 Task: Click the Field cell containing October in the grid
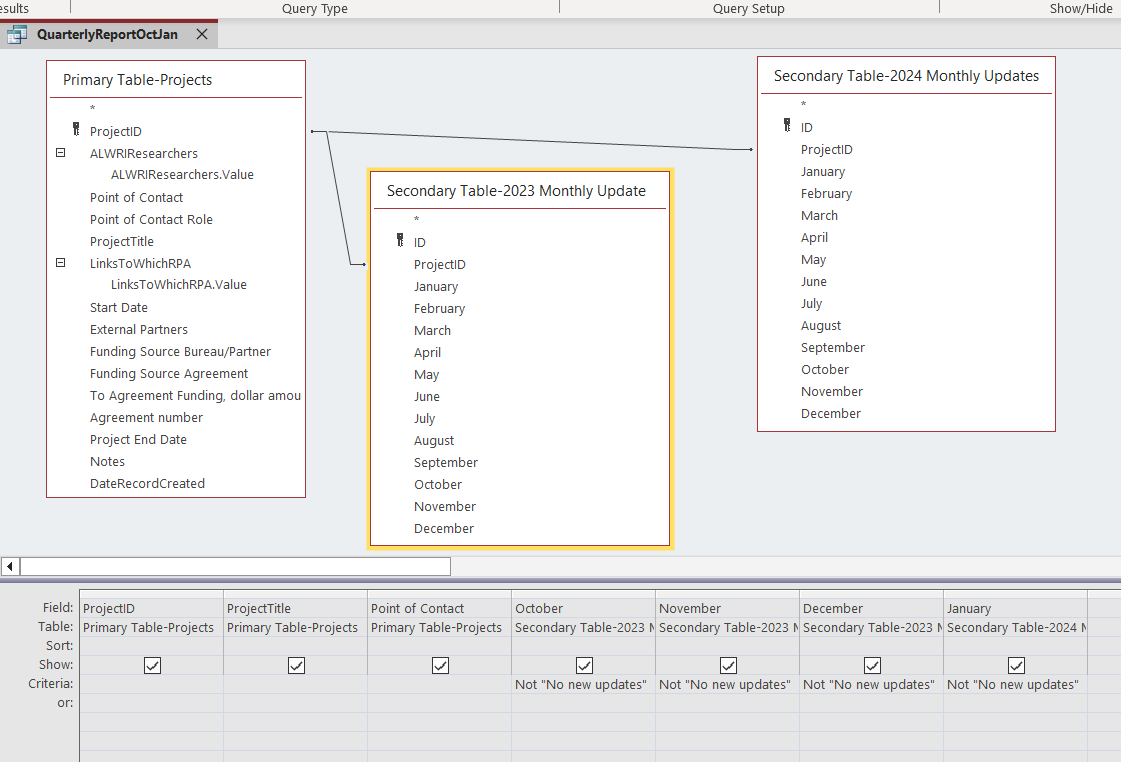click(583, 608)
